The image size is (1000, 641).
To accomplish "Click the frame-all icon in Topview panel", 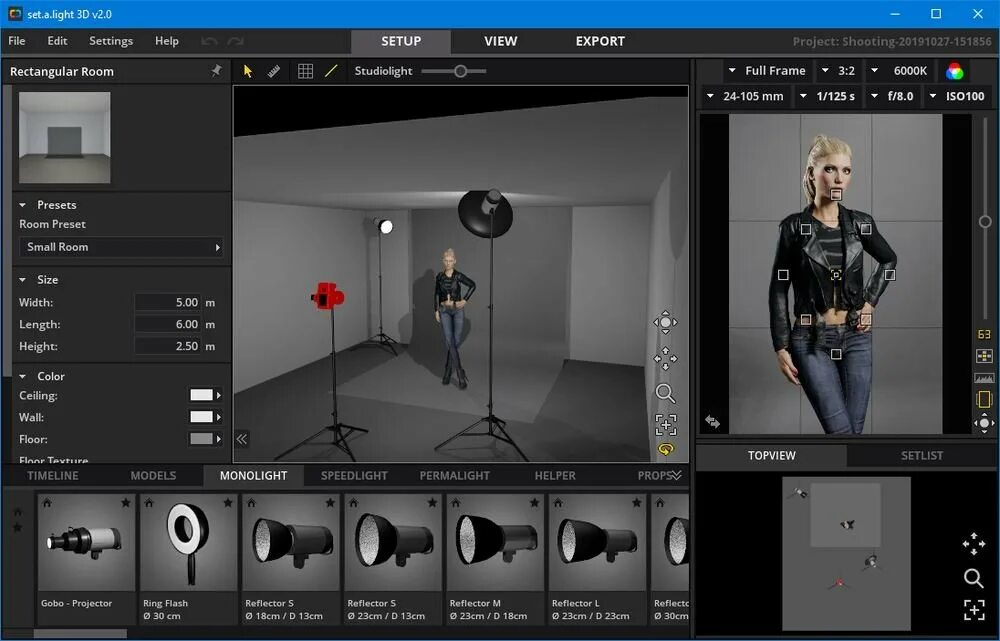I will pos(973,610).
